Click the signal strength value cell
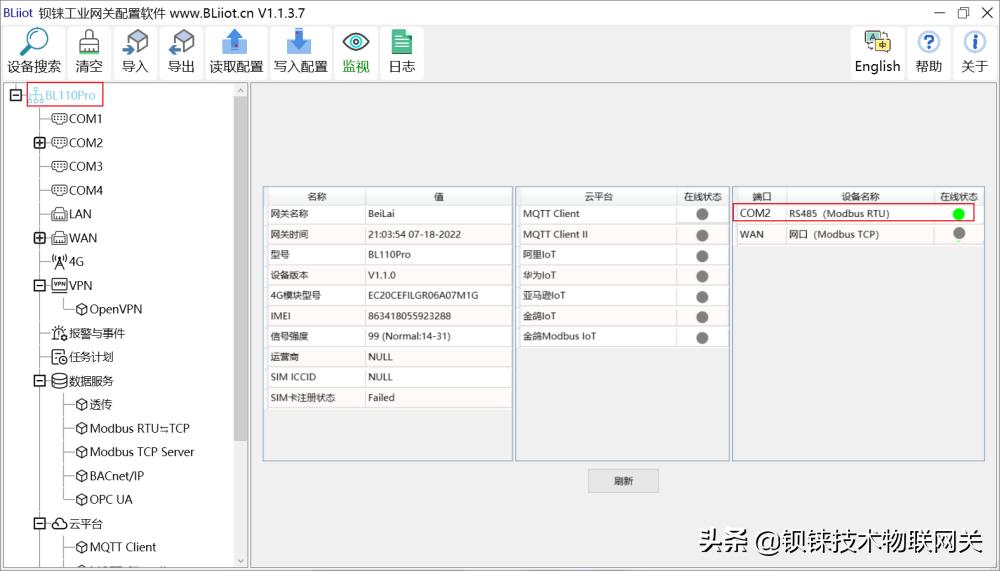This screenshot has height=571, width=1000. (438, 336)
